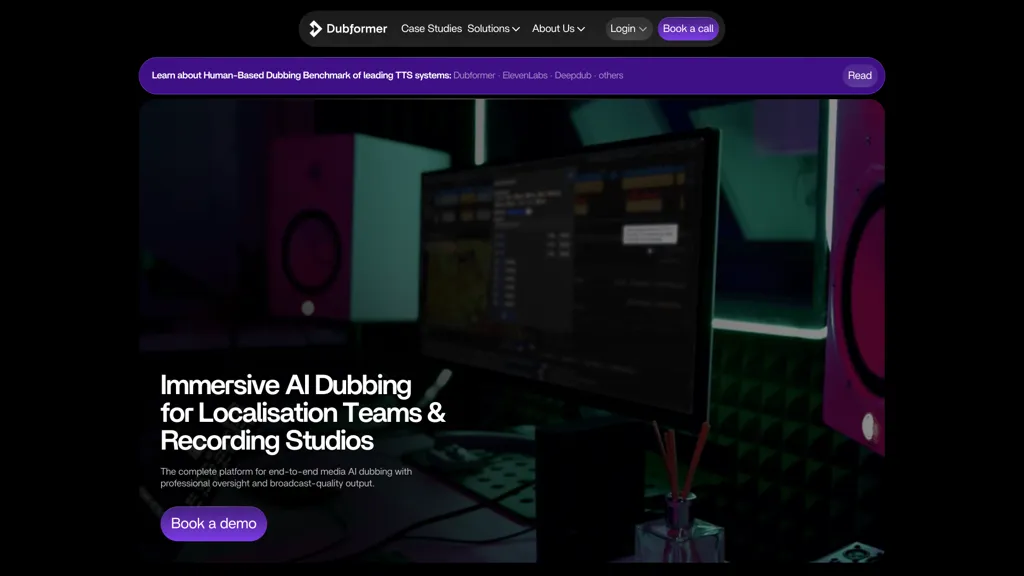Open the Dubformer link in the banner
The height and width of the screenshot is (576, 1024).
pos(474,75)
